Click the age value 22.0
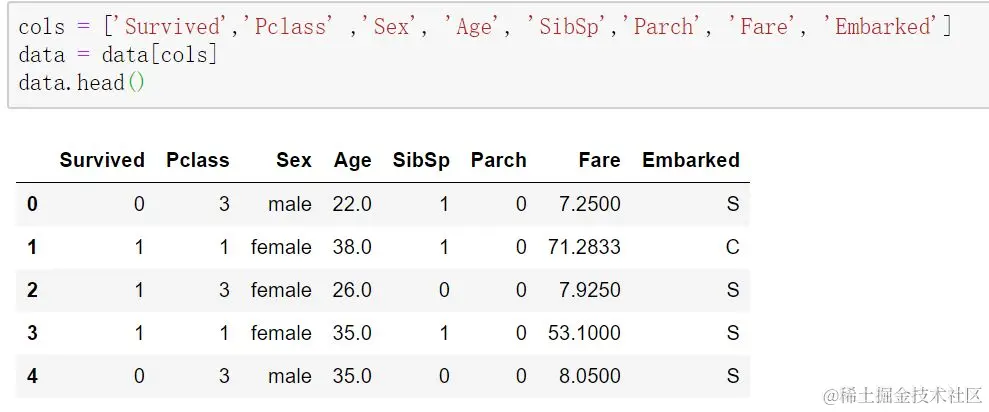Viewport: 989px width, 412px height. pos(352,204)
